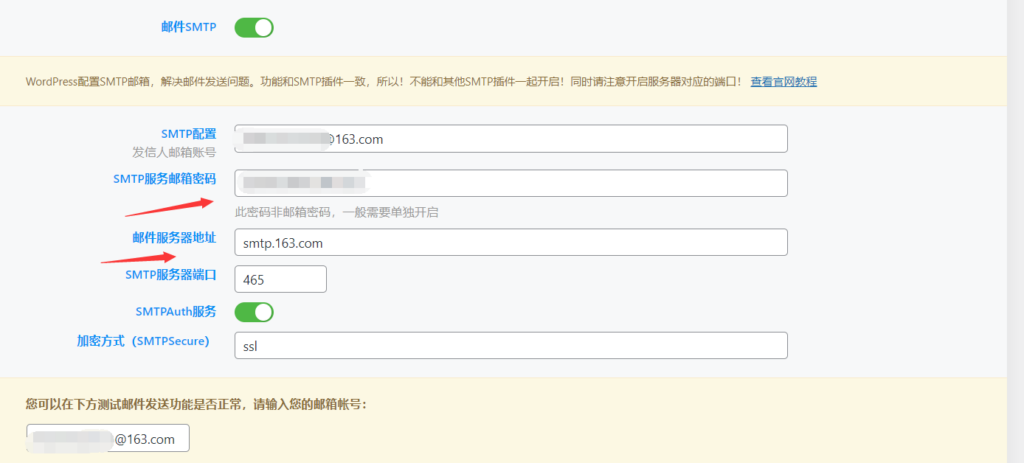
Task: Focus the SMTP服务邮箱密码 password field
Action: (x=511, y=183)
